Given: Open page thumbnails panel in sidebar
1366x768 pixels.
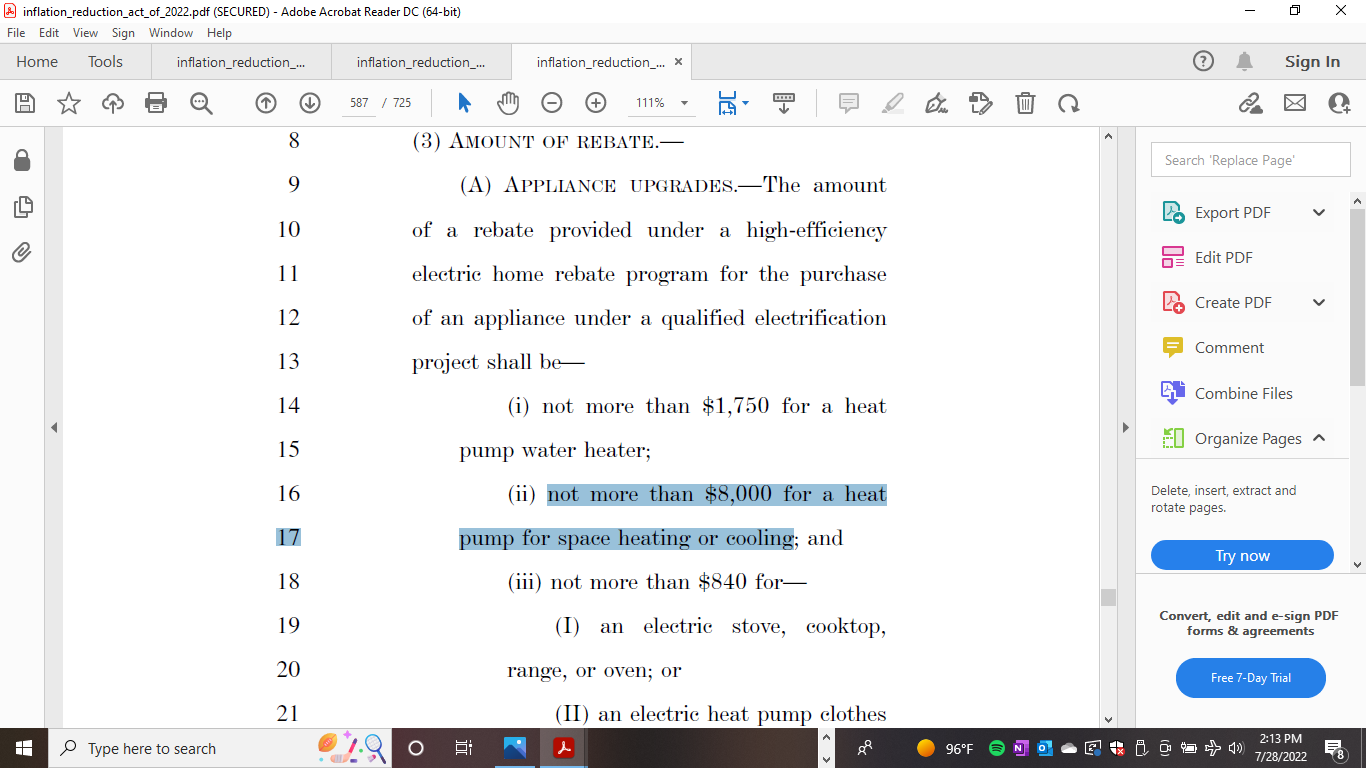Looking at the screenshot, I should tap(22, 207).
